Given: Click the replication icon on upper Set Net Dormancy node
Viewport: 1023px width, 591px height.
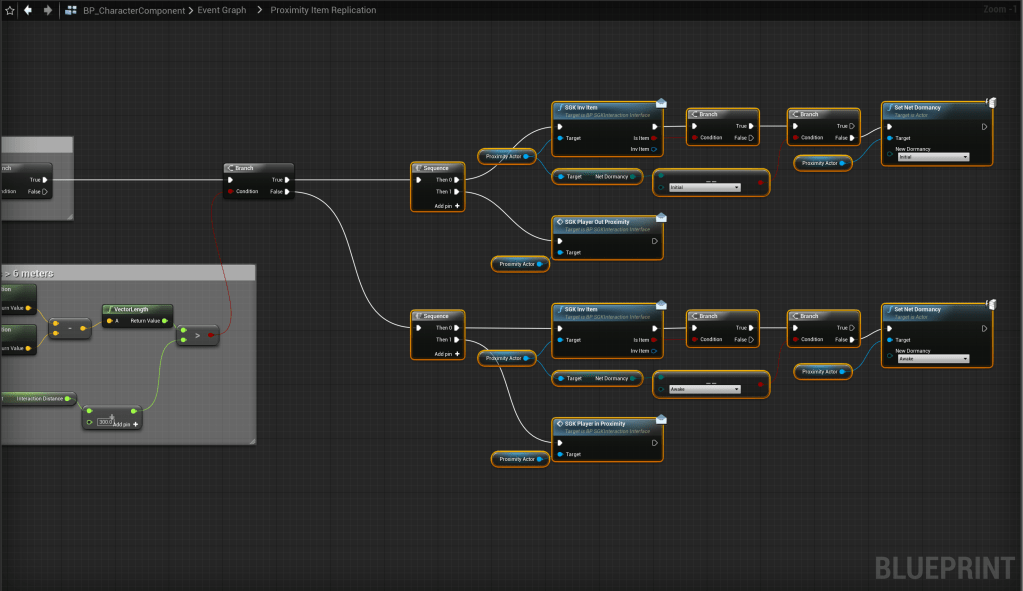Looking at the screenshot, I should click(x=990, y=101).
